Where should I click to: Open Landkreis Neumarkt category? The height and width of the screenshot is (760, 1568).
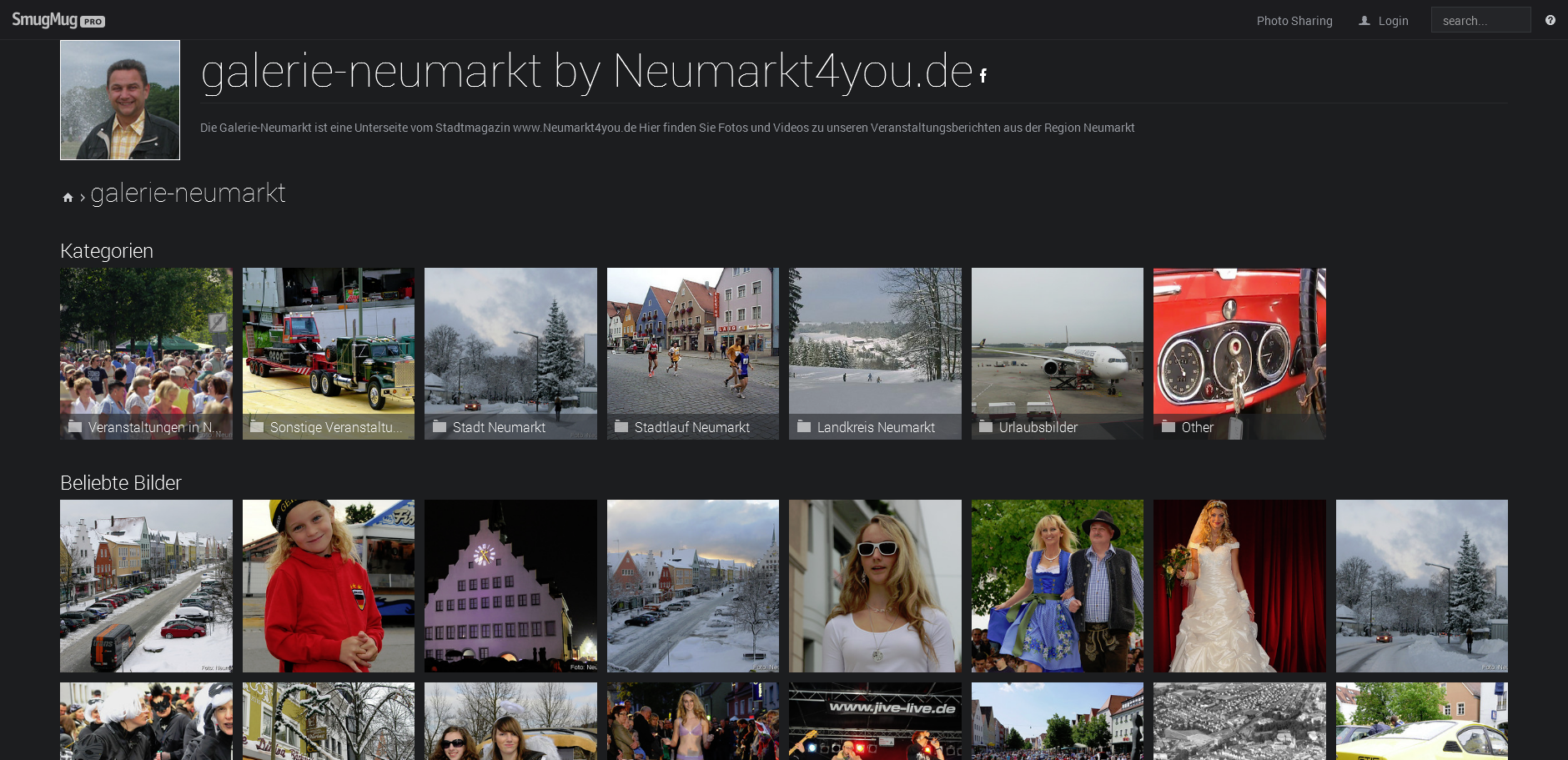tap(875, 353)
